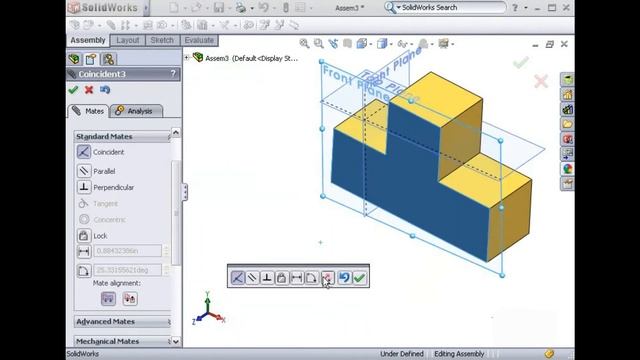The image size is (640, 360).
Task: Open the PropertyManager tab icon
Action: 91,59
